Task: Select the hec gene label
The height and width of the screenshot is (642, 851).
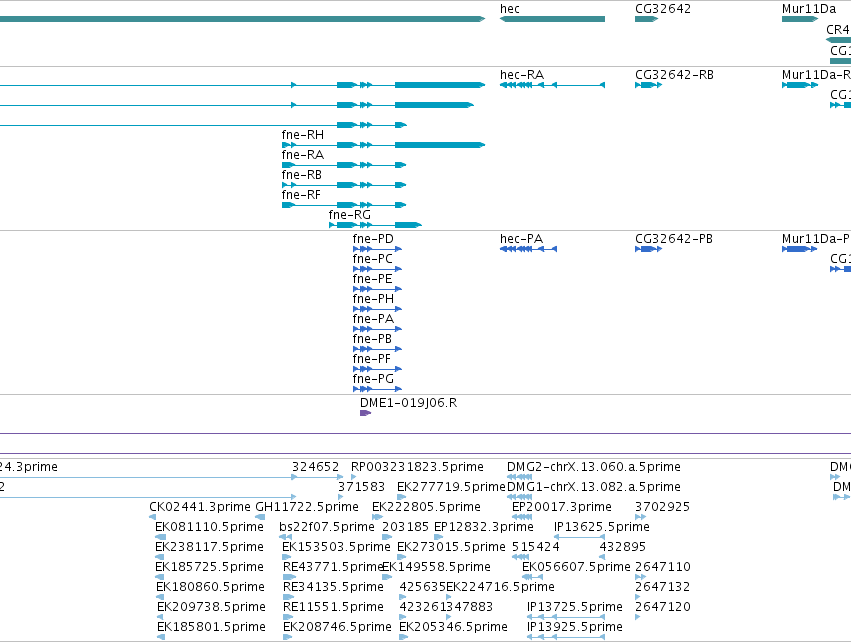Action: tap(510, 9)
